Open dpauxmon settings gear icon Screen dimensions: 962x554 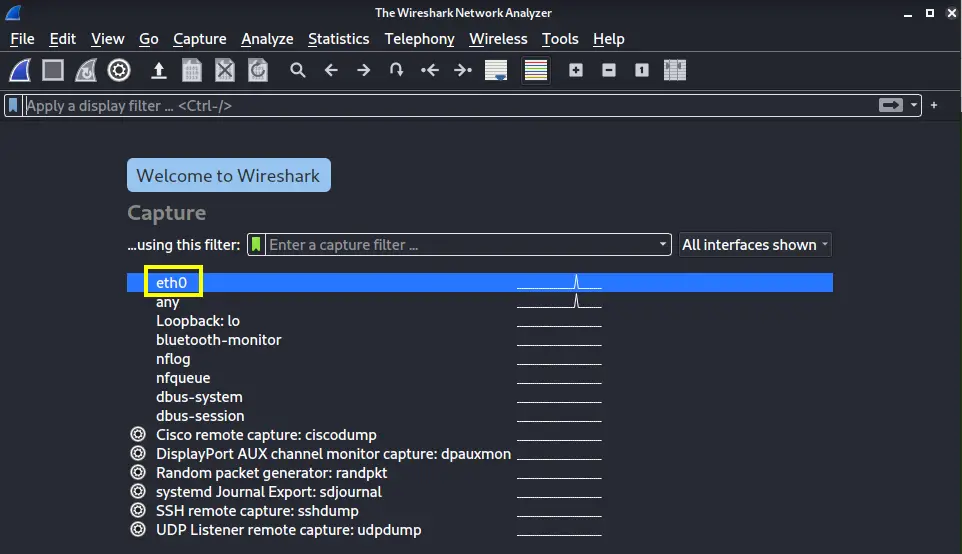[138, 453]
